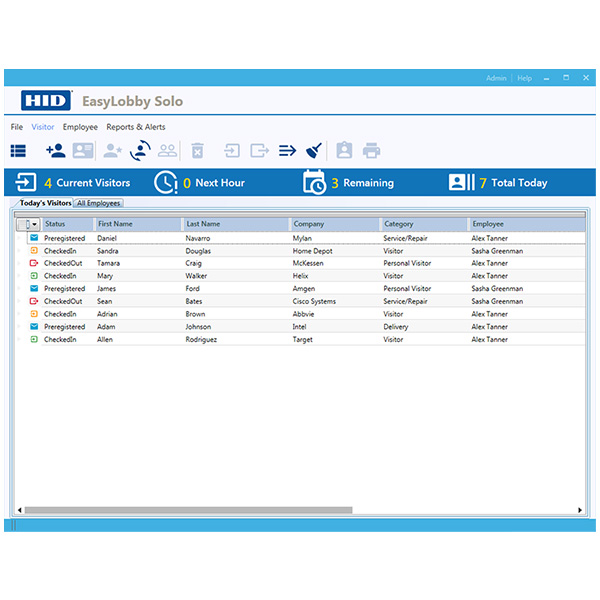The width and height of the screenshot is (600, 600).
Task: Click the Target company cell
Action: (303, 339)
